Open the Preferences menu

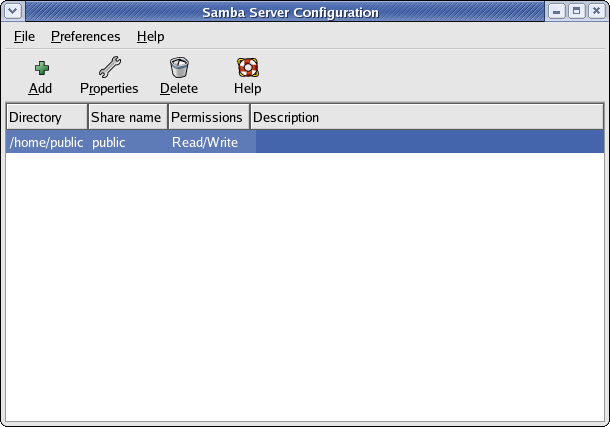[86, 37]
